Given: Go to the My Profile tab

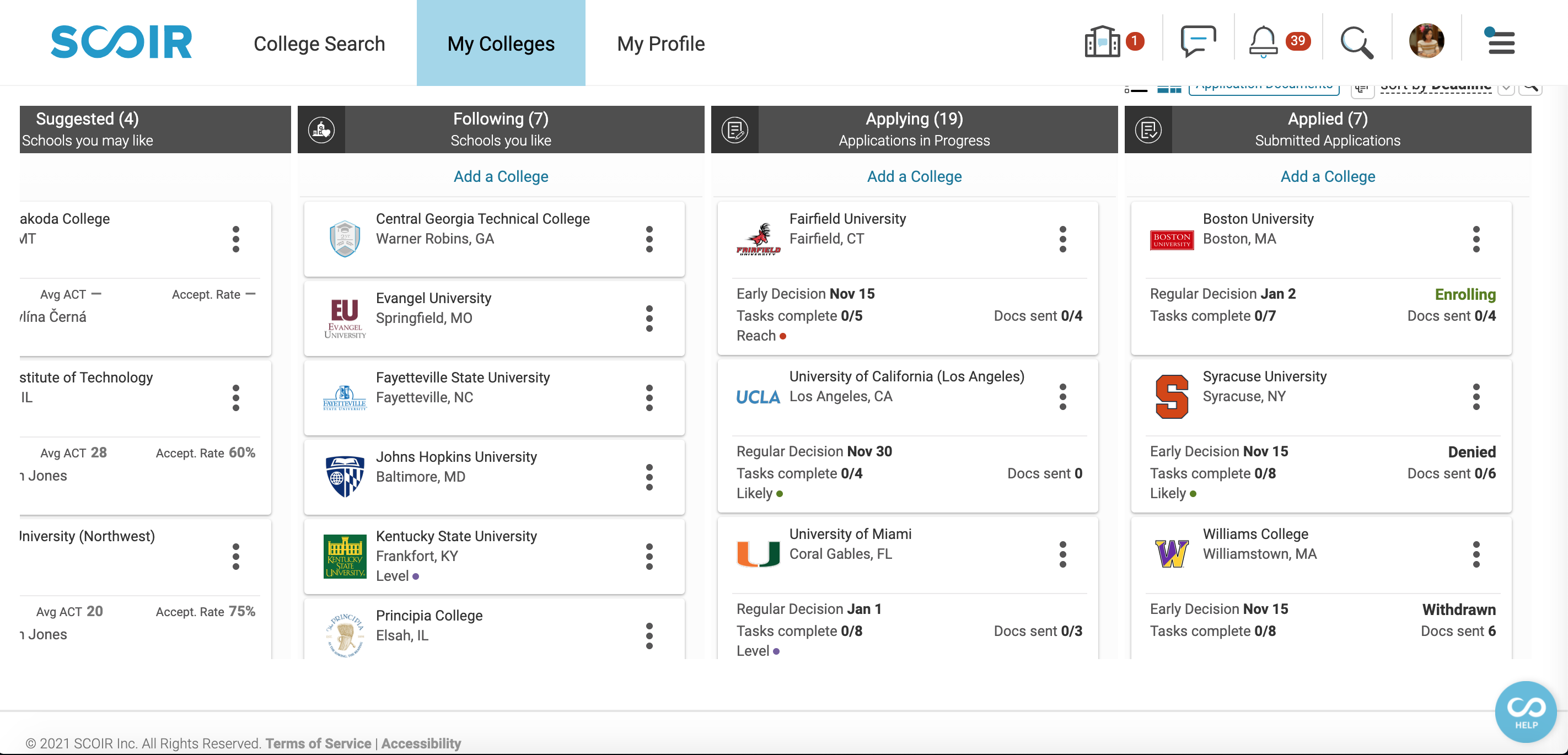Looking at the screenshot, I should 661,44.
